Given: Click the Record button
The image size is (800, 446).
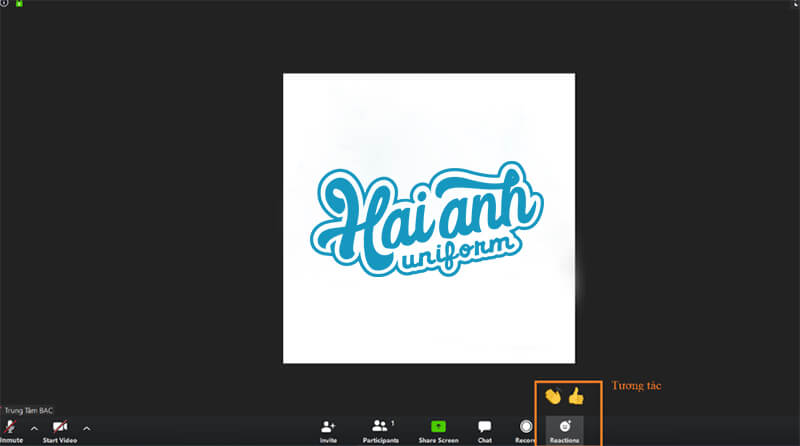Looking at the screenshot, I should (526, 431).
